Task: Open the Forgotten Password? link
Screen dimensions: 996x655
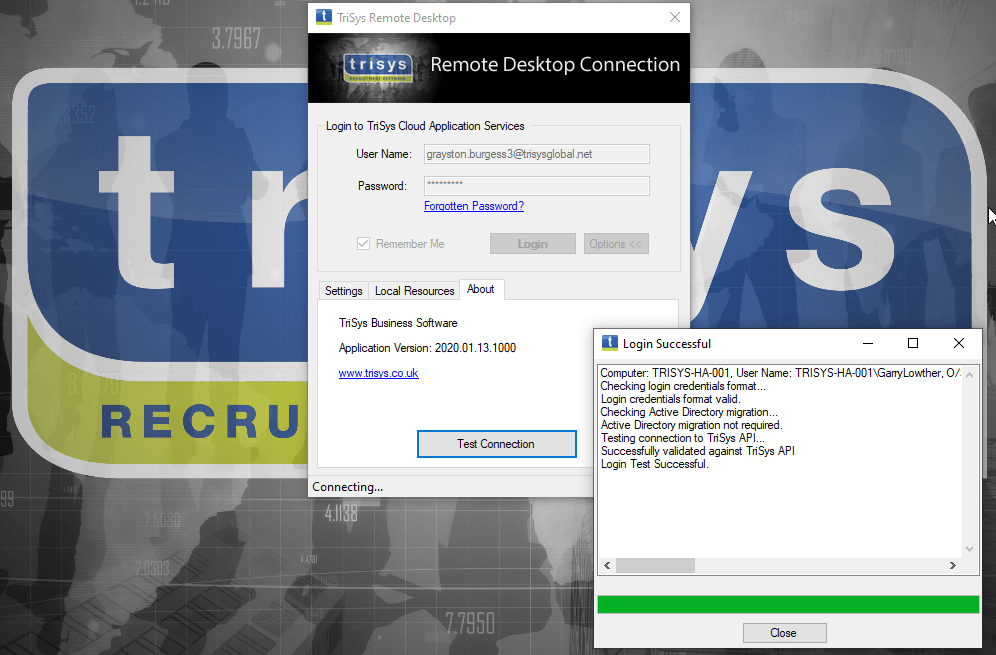Action: coord(474,206)
